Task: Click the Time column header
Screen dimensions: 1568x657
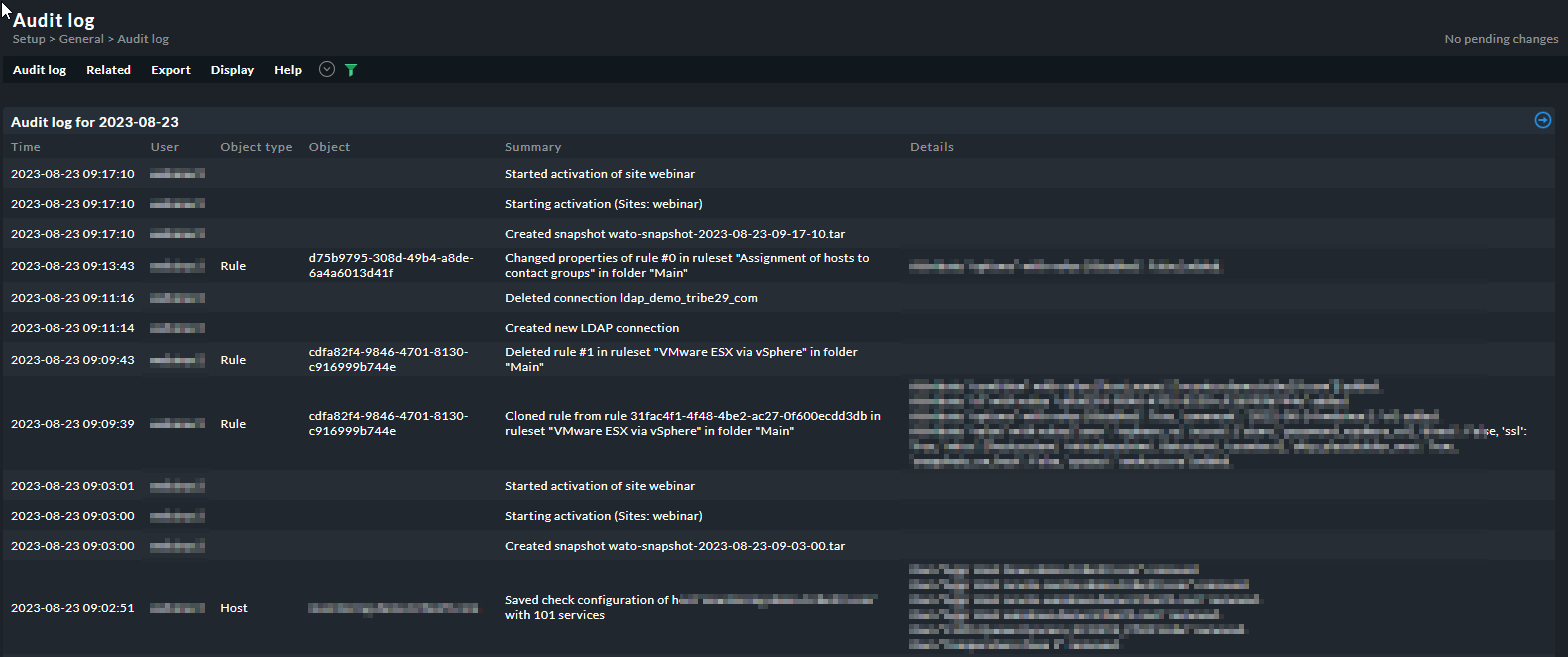Action: pos(26,147)
